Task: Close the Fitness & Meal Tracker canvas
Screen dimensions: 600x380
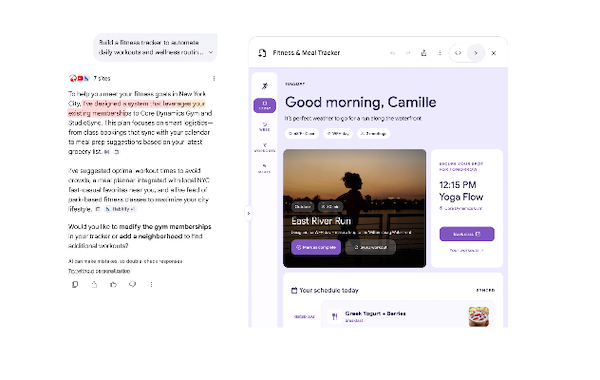Action: [x=494, y=53]
